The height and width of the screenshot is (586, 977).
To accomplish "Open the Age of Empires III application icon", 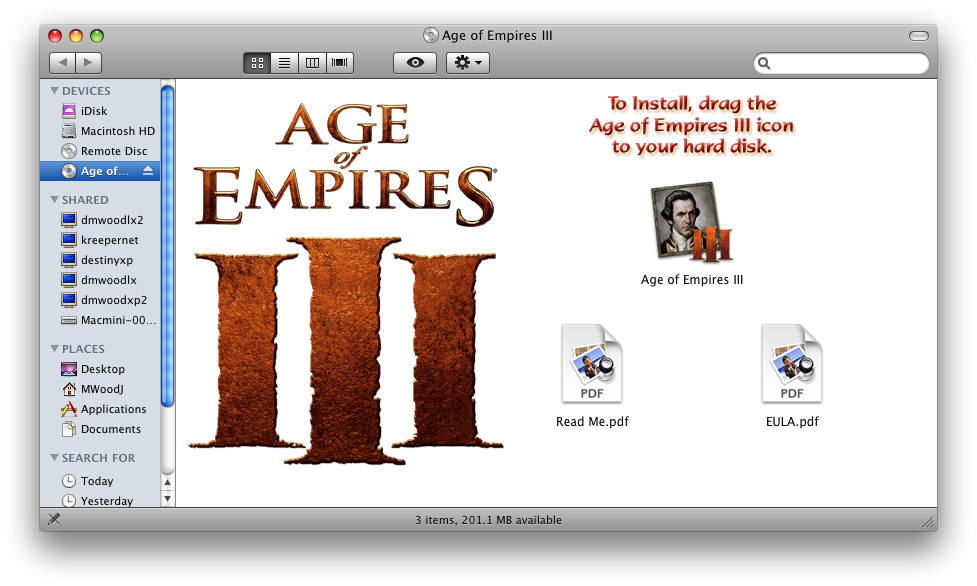I will [691, 222].
